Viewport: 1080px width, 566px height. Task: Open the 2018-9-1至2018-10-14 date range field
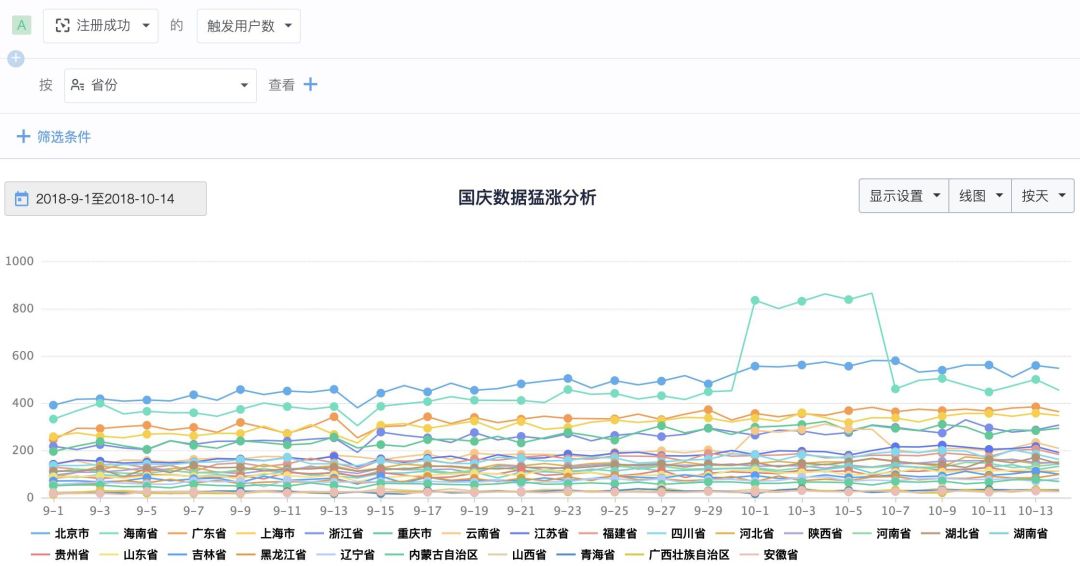(x=105, y=199)
